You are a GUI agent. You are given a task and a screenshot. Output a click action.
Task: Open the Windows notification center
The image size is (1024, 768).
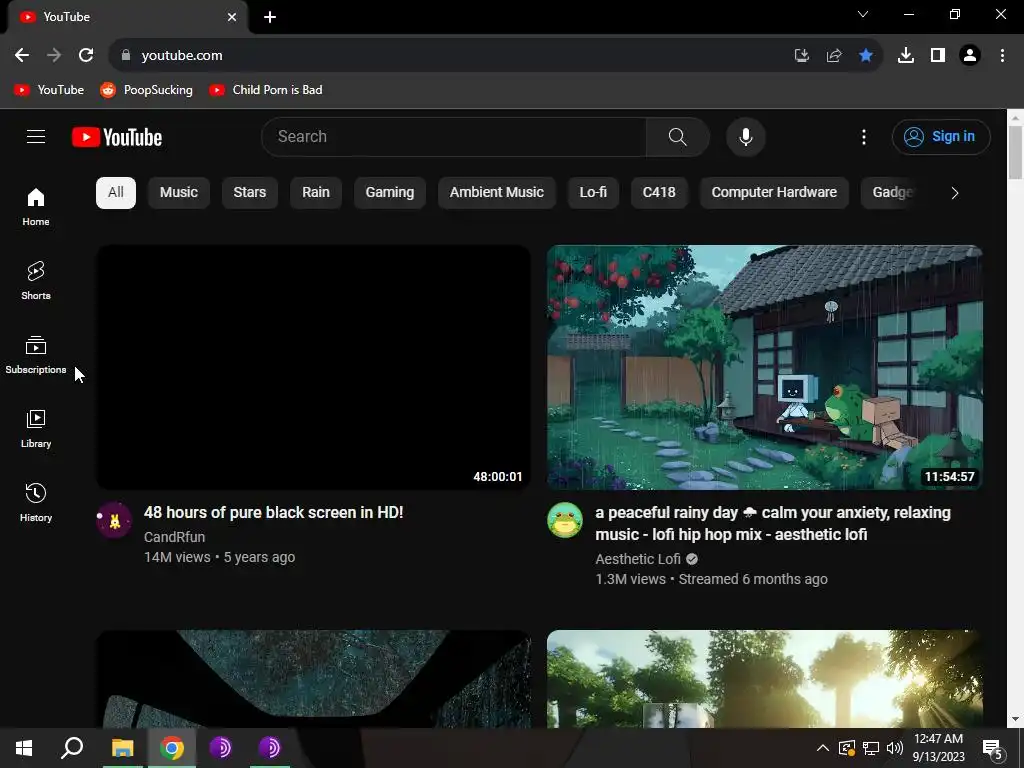(993, 748)
